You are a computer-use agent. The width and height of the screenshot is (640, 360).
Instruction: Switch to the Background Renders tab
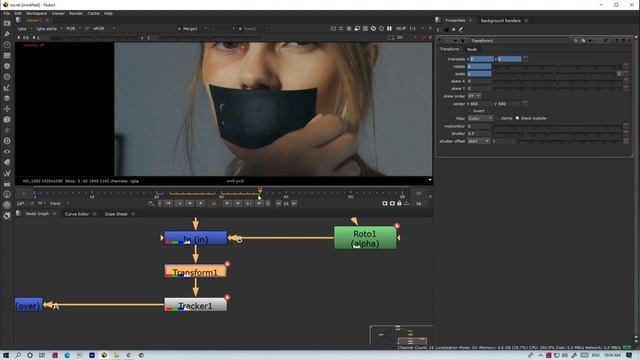500,20
